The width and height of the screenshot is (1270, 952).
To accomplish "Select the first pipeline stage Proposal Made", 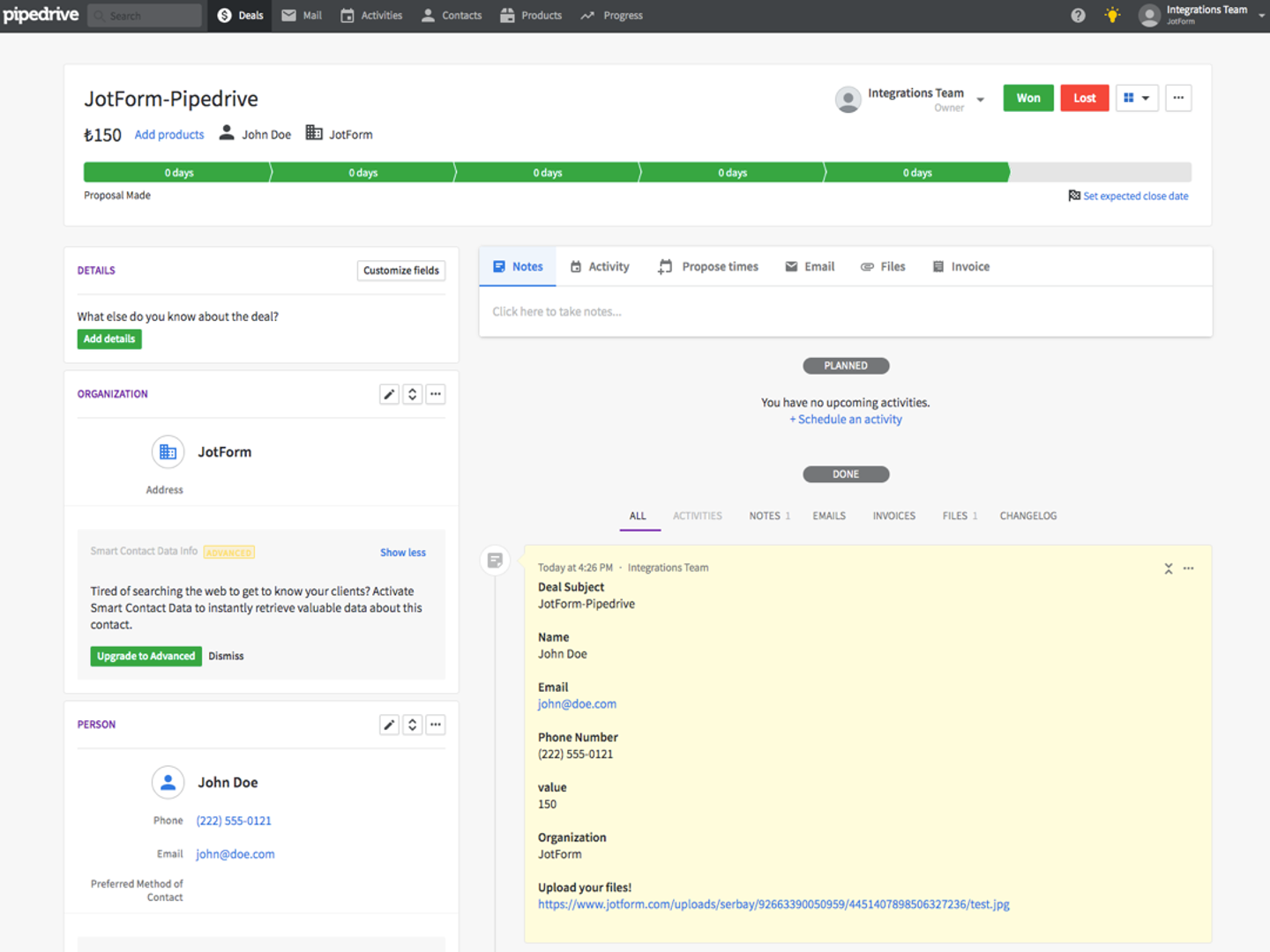I will pos(177,172).
